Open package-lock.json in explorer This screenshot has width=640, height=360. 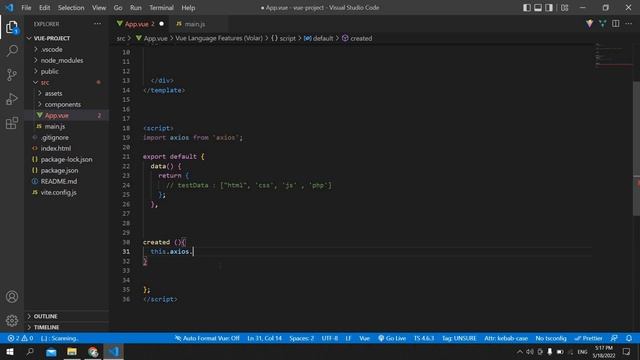click(67, 160)
